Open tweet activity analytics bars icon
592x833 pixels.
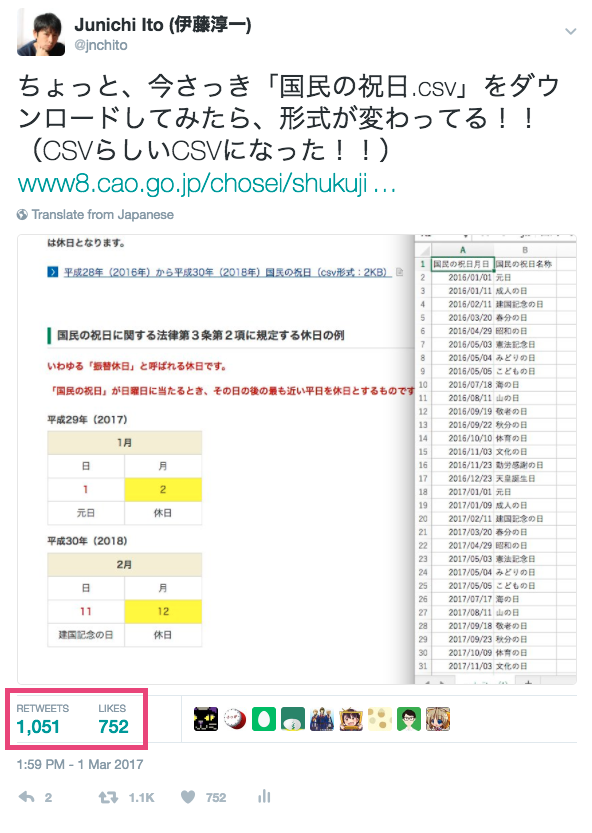pos(264,796)
